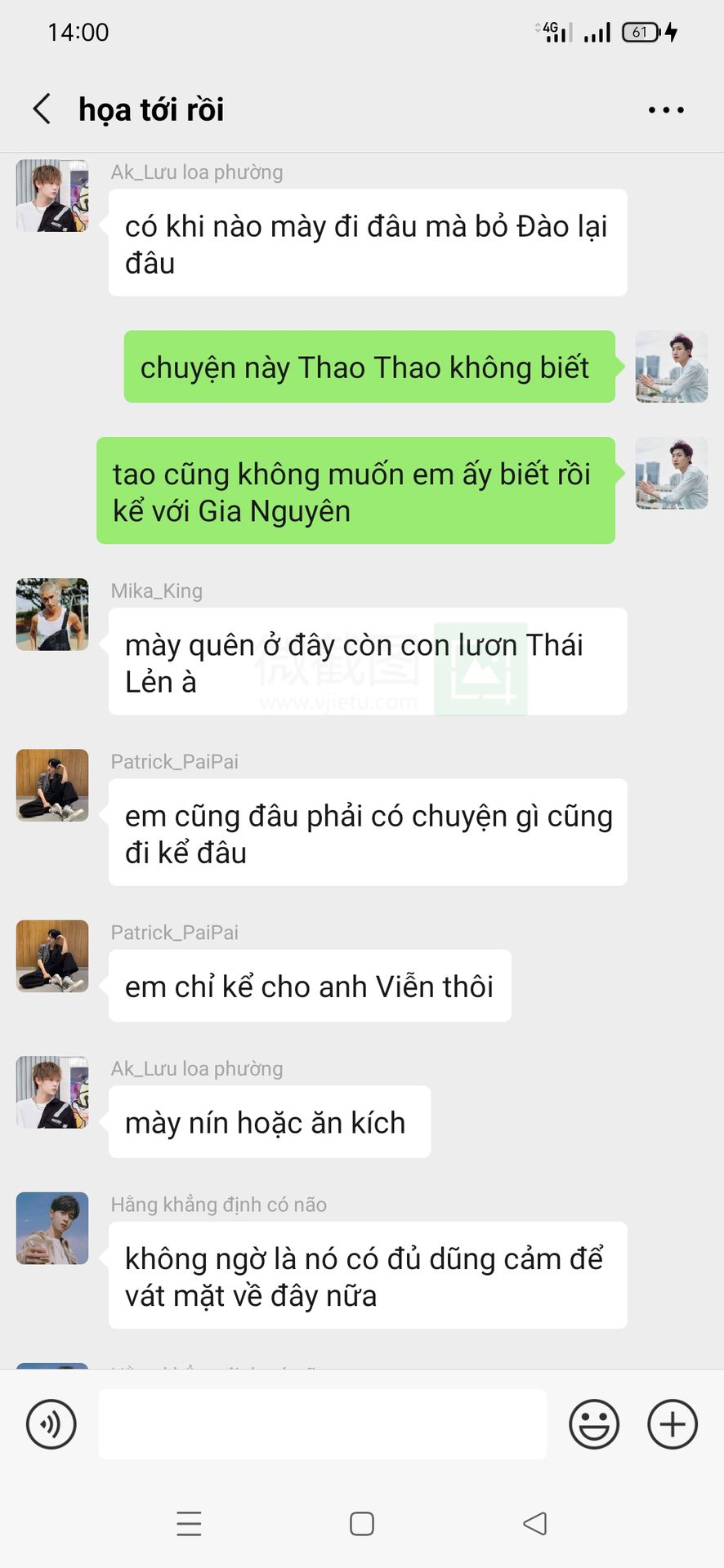Screen dimensions: 724x1568
Task: Tap the Android back triangle button
Action: (x=535, y=1524)
